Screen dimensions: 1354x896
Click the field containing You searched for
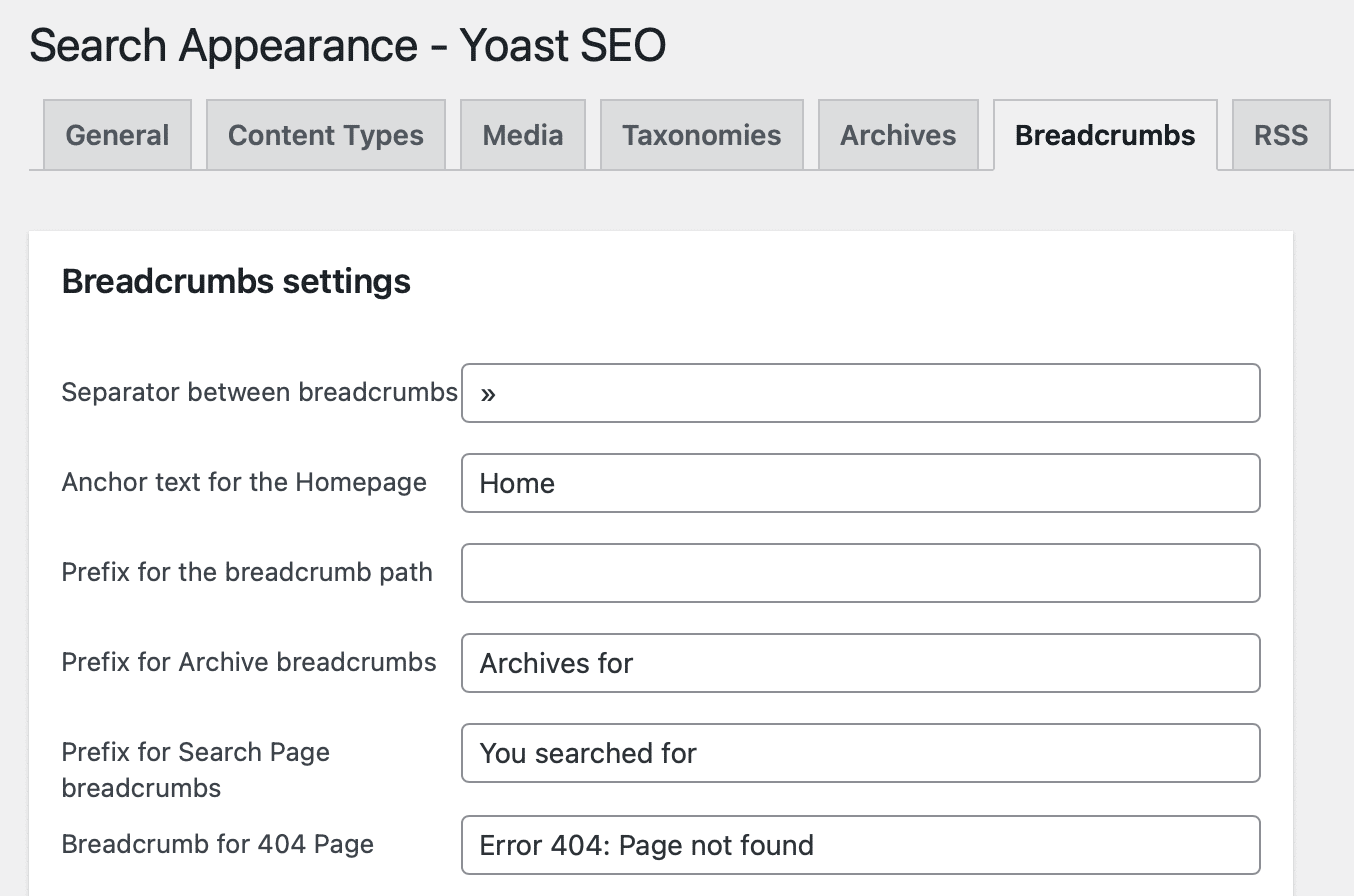coord(860,753)
